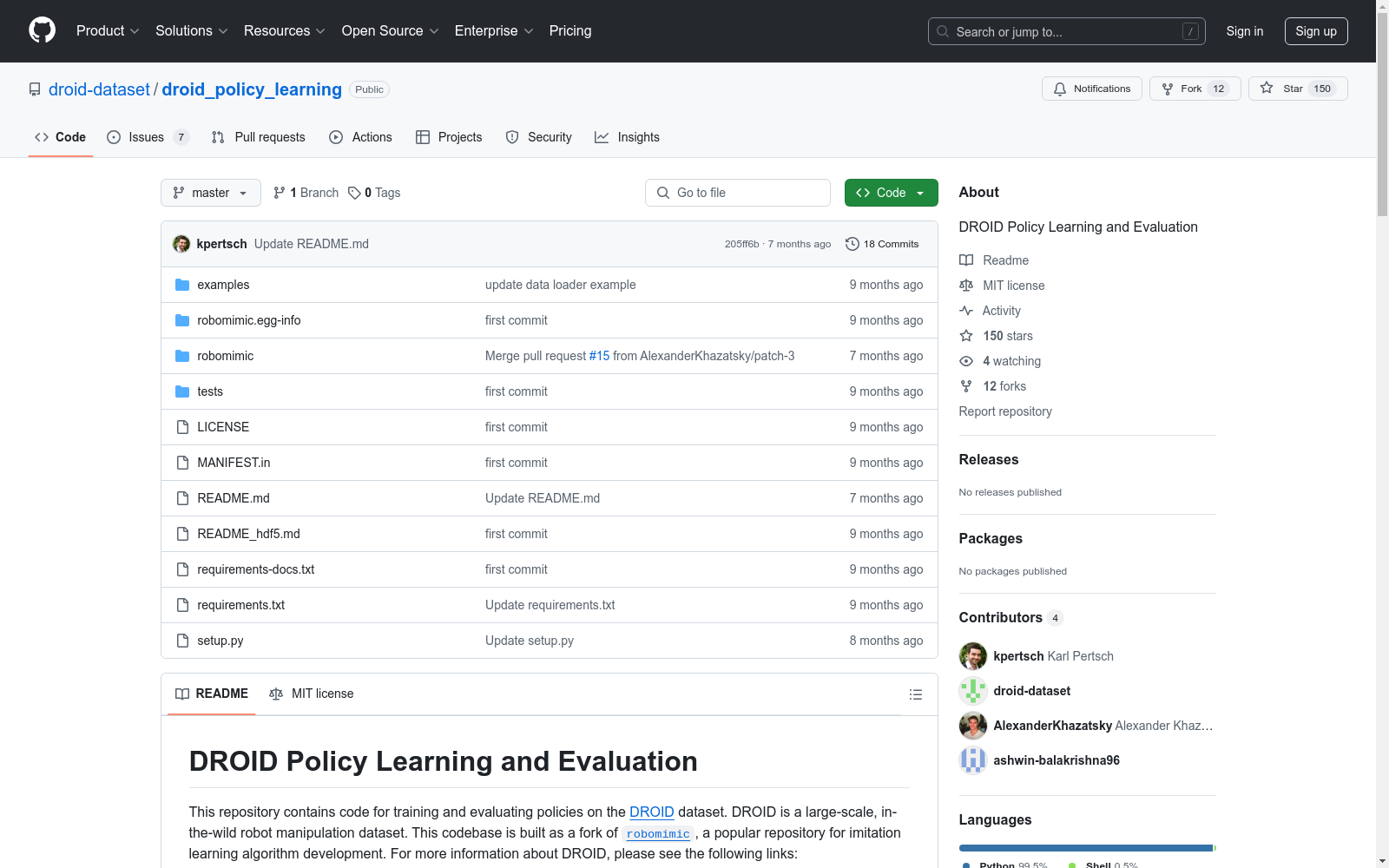Click the commit history clock icon
Image resolution: width=1389 pixels, height=868 pixels.
click(852, 244)
